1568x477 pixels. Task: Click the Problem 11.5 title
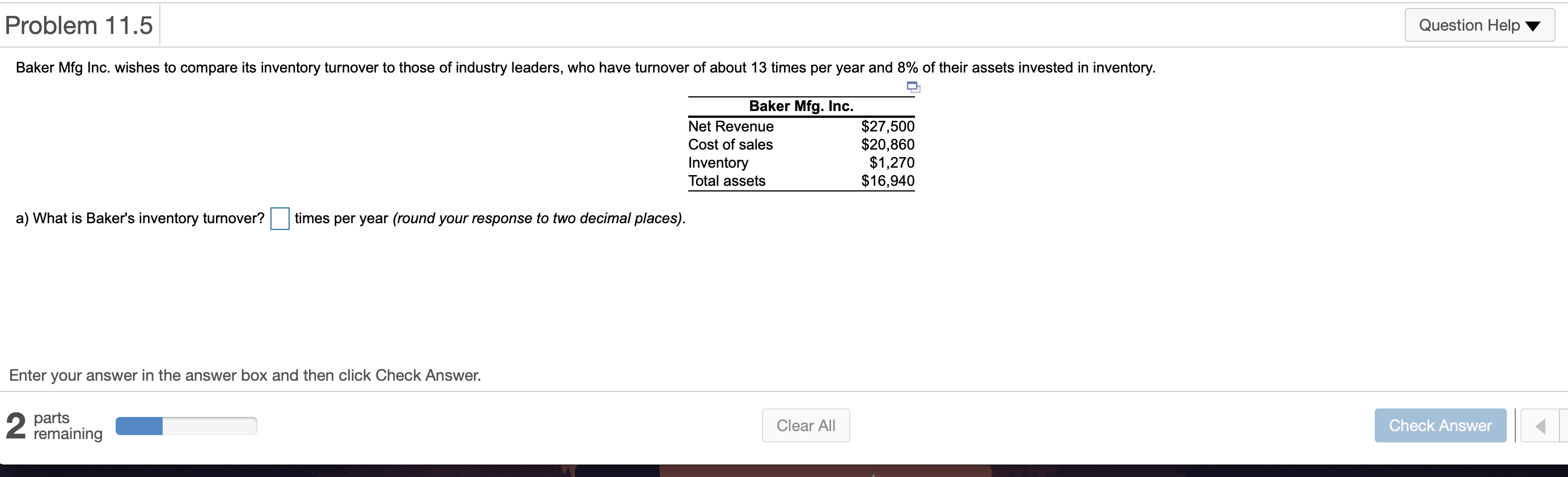78,25
